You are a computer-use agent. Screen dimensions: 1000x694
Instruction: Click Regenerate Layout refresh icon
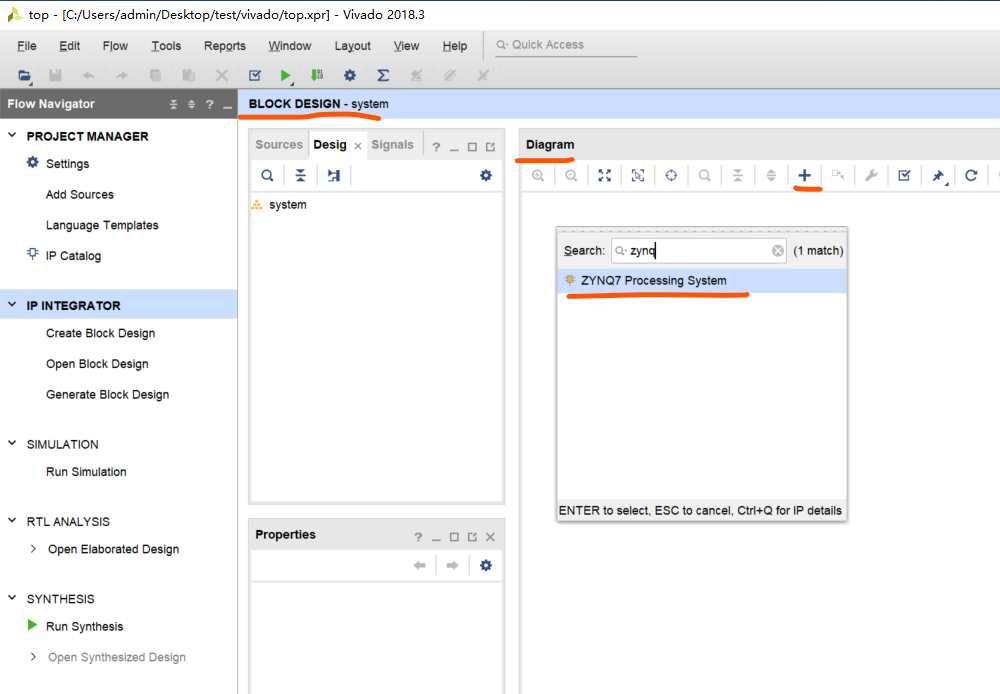pyautogui.click(x=971, y=175)
